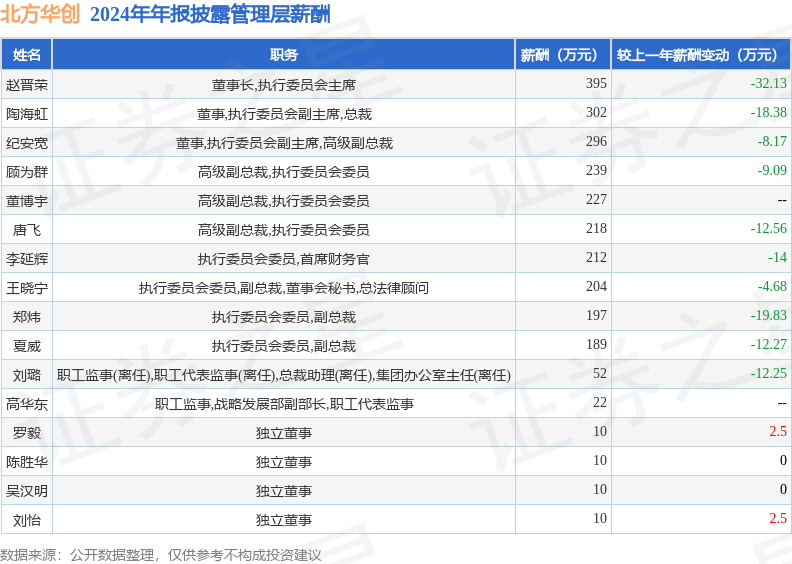Click change value -19.83
This screenshot has width=792, height=564.
[768, 316]
